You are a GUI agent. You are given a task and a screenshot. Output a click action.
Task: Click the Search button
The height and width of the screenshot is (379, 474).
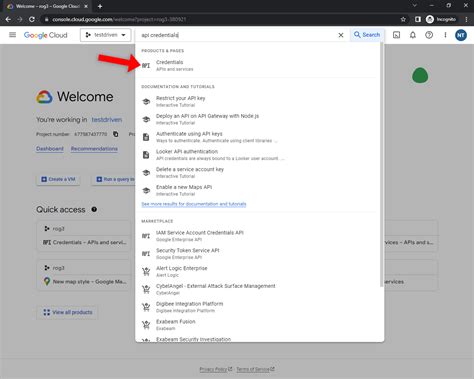tap(367, 35)
